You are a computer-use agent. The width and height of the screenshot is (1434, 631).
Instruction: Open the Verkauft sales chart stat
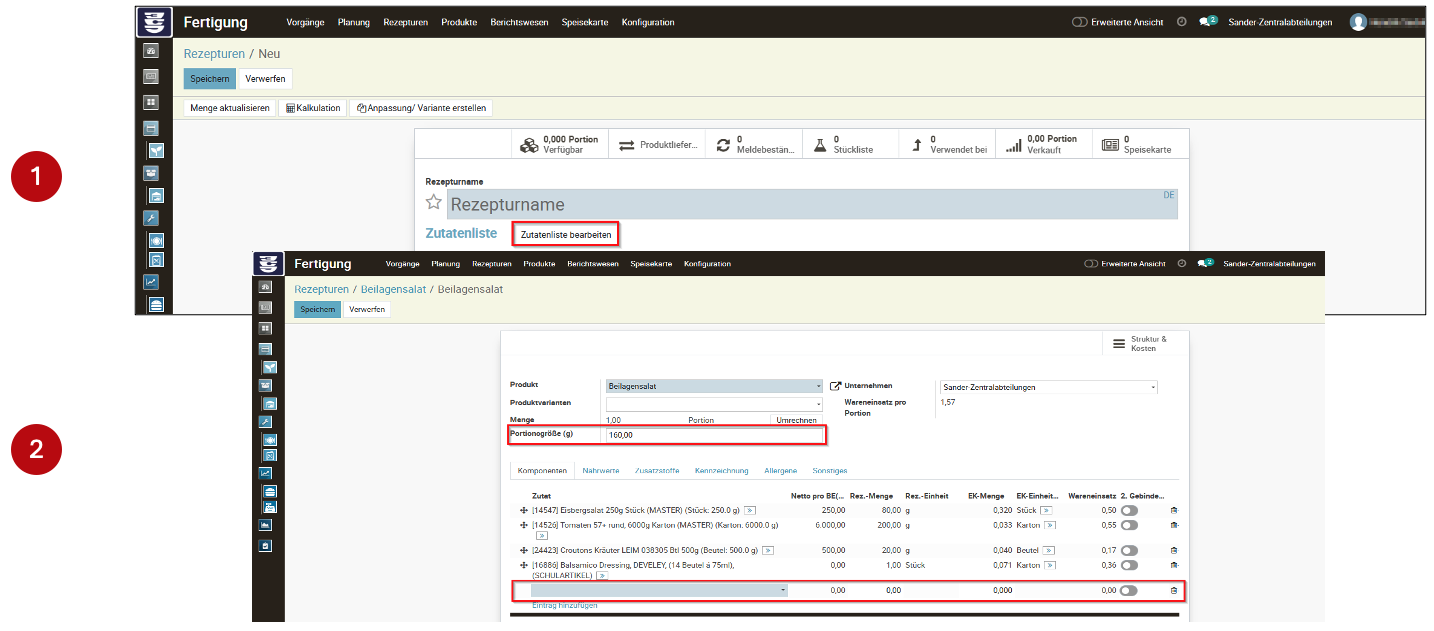point(1041,145)
